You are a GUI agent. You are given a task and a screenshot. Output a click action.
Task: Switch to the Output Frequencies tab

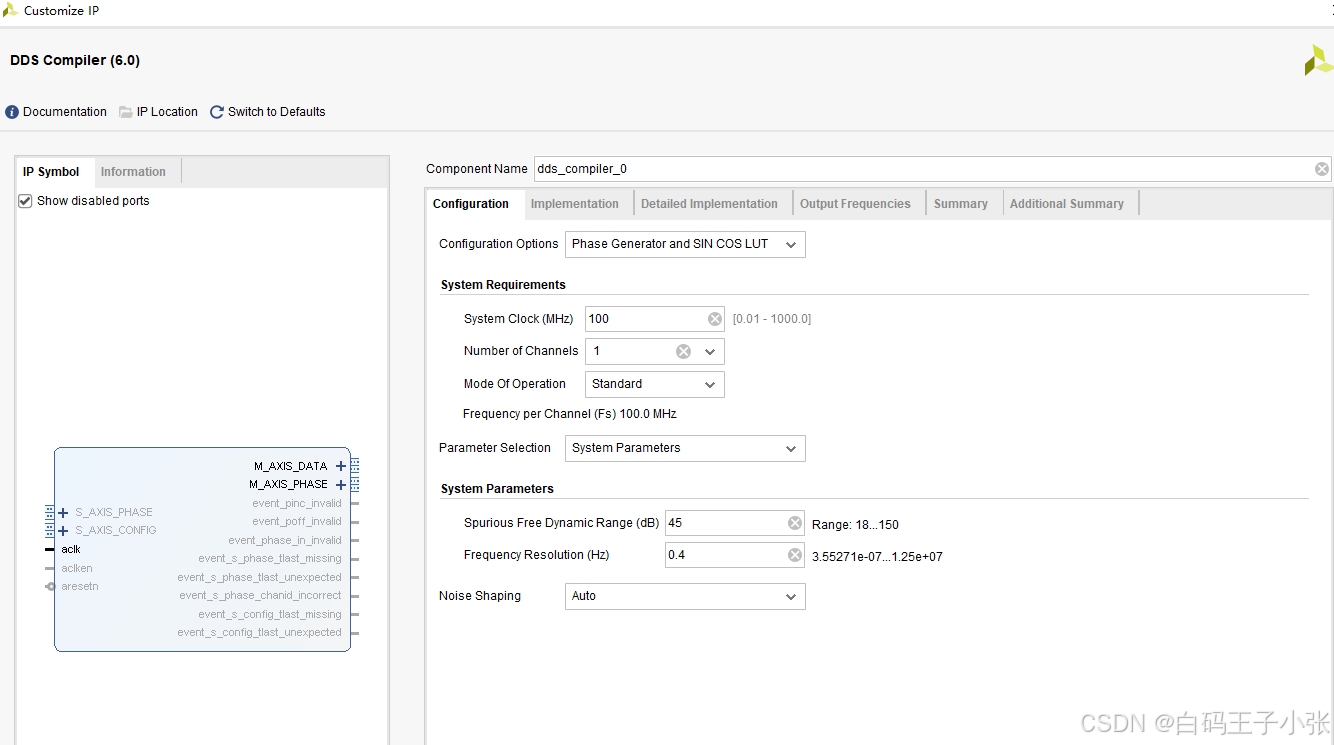pyautogui.click(x=855, y=204)
